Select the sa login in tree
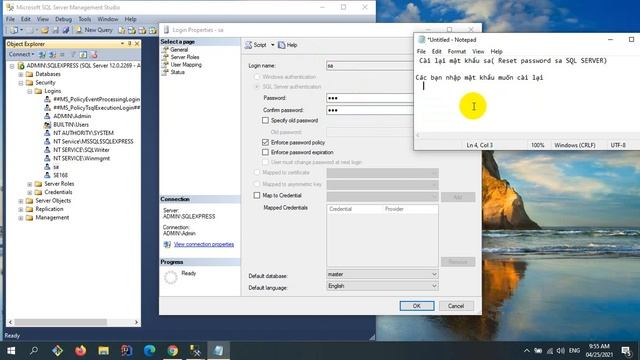This screenshot has width=640, height=360. click(x=56, y=167)
